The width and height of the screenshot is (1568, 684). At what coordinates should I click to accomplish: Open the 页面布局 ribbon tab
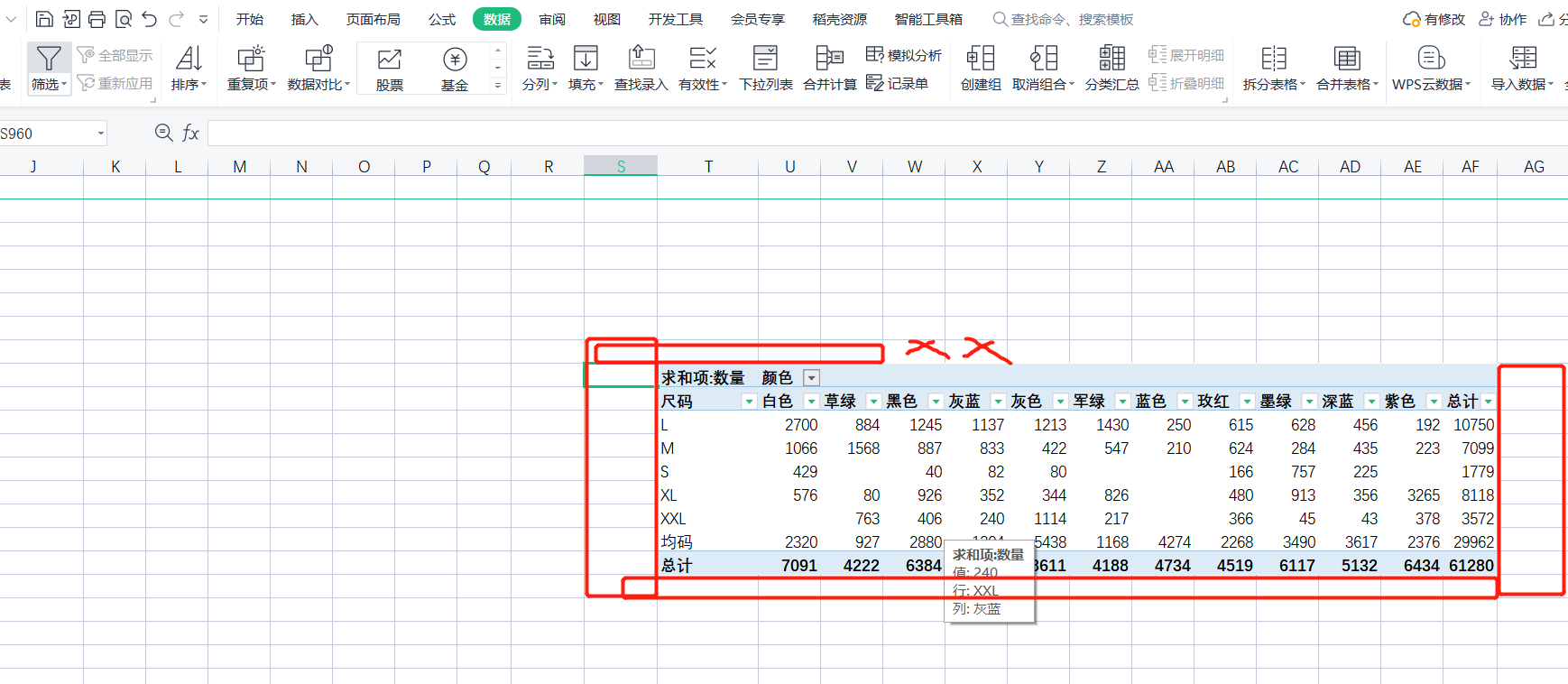pos(373,19)
